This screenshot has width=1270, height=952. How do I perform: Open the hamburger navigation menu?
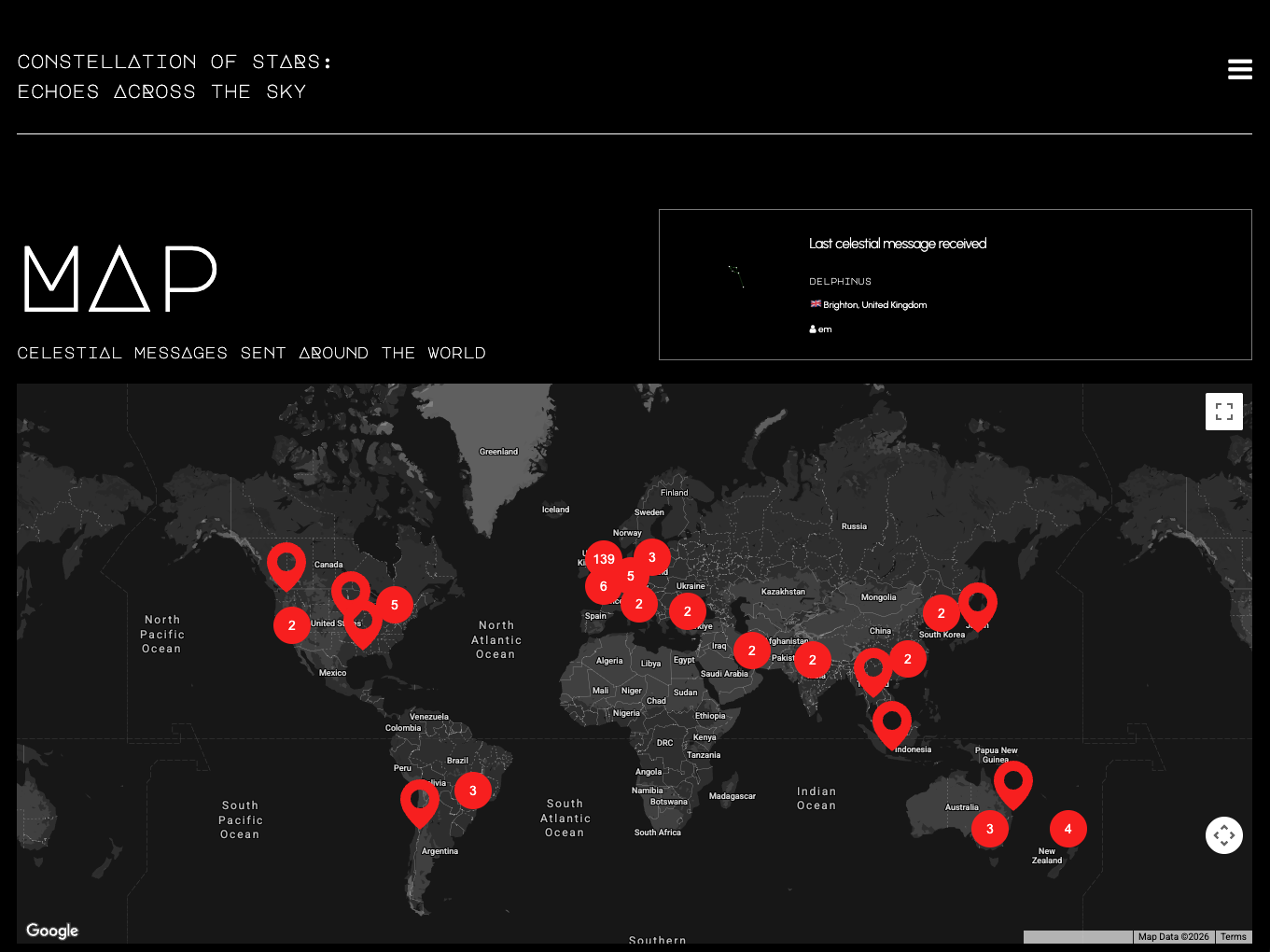1239,69
